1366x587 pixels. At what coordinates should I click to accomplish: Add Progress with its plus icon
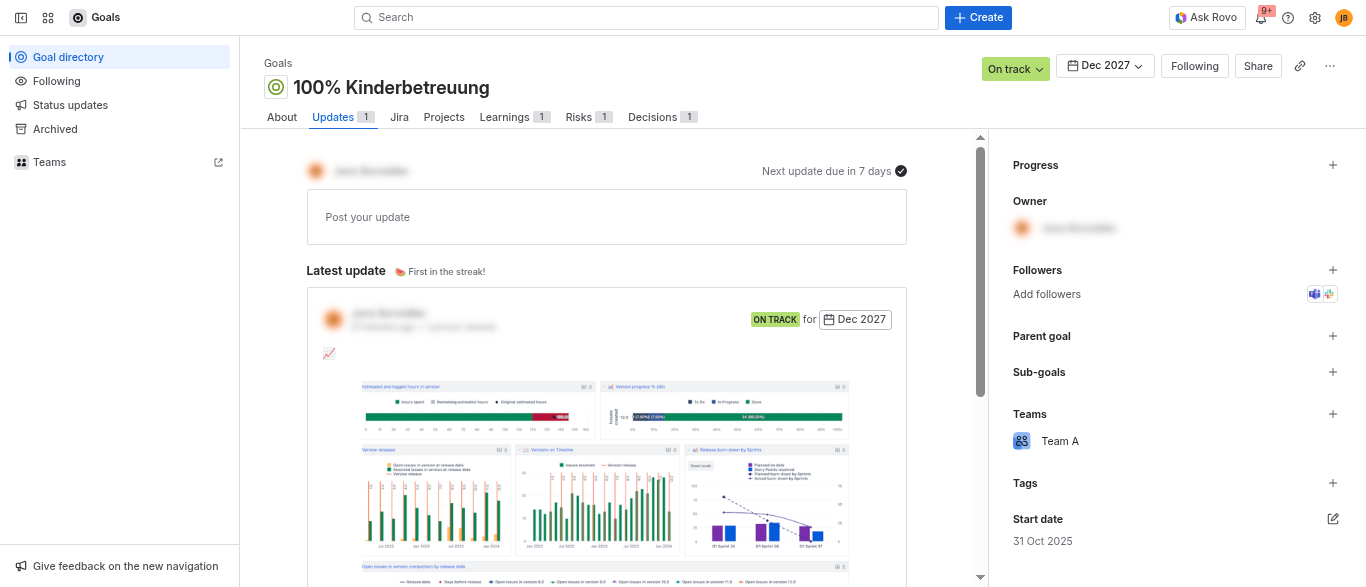point(1333,165)
